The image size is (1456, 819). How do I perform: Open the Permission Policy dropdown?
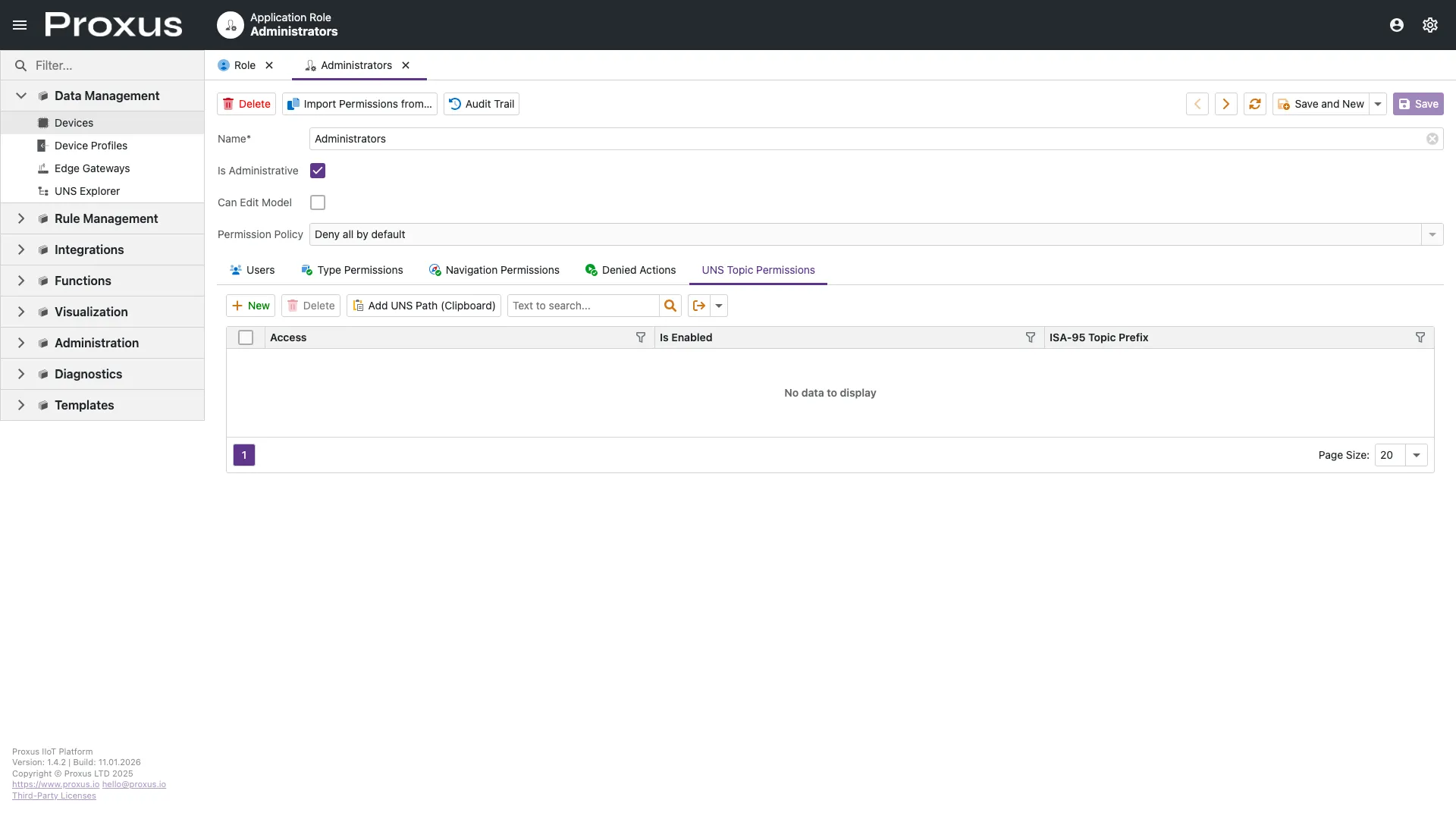click(x=1432, y=234)
